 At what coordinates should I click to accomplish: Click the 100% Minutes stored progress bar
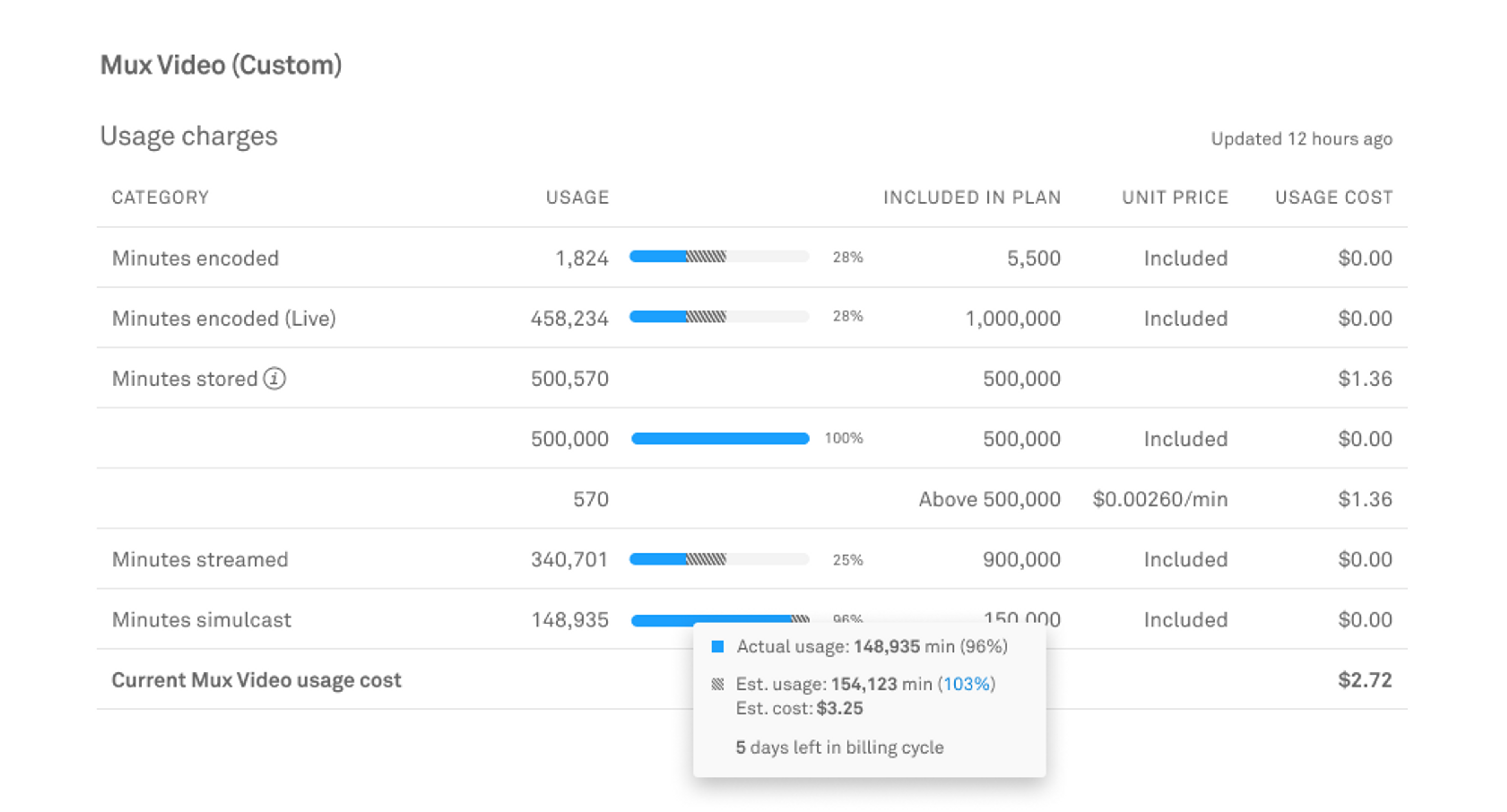click(x=720, y=439)
